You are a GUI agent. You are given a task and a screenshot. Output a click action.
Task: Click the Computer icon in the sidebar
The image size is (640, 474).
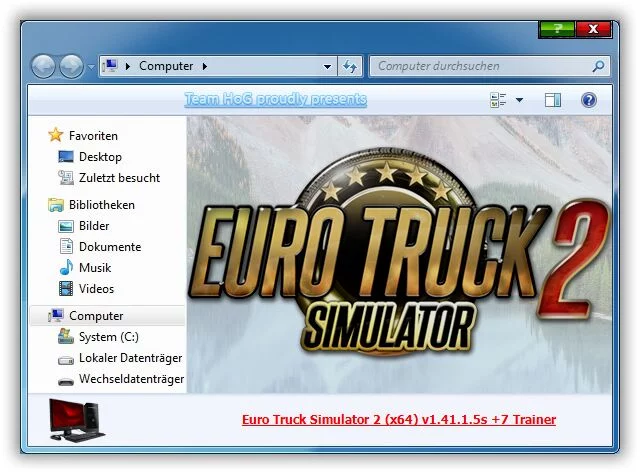click(x=56, y=315)
